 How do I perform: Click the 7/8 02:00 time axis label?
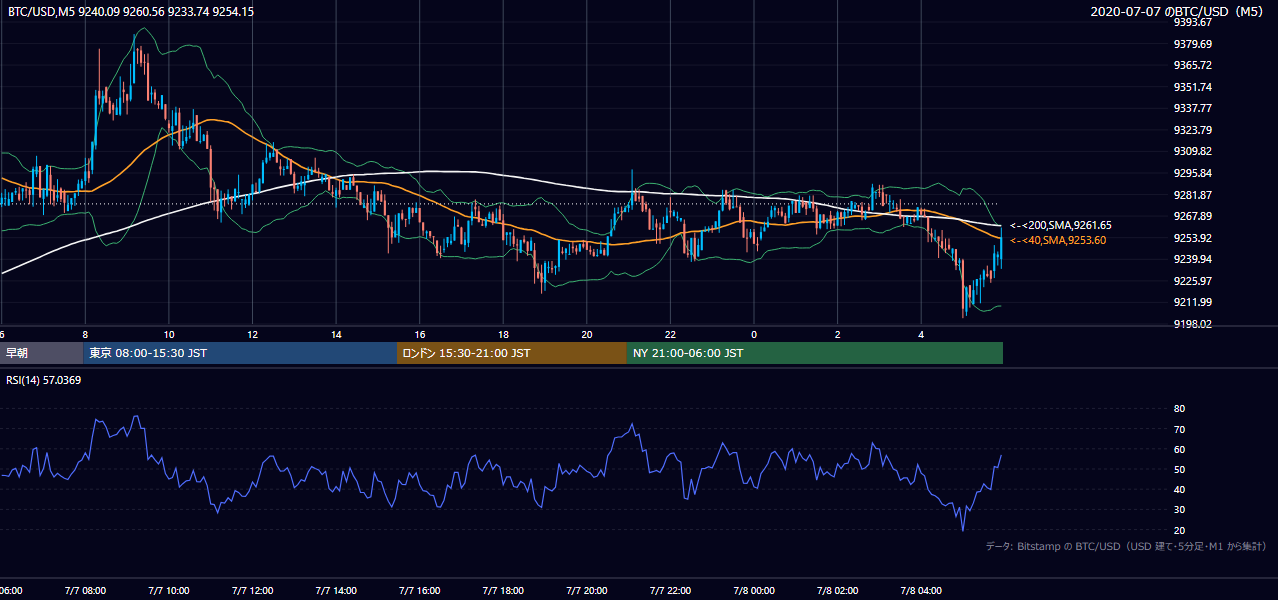coord(837,591)
